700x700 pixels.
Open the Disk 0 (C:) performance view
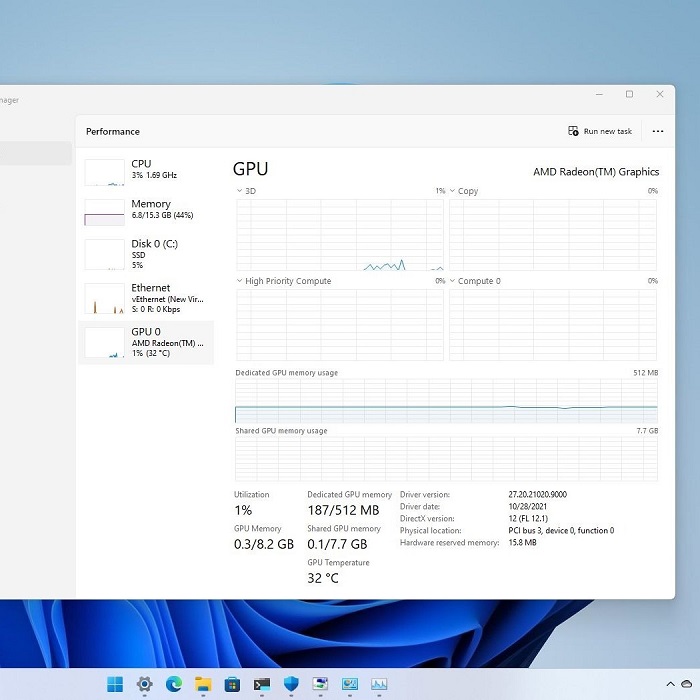click(x=146, y=253)
